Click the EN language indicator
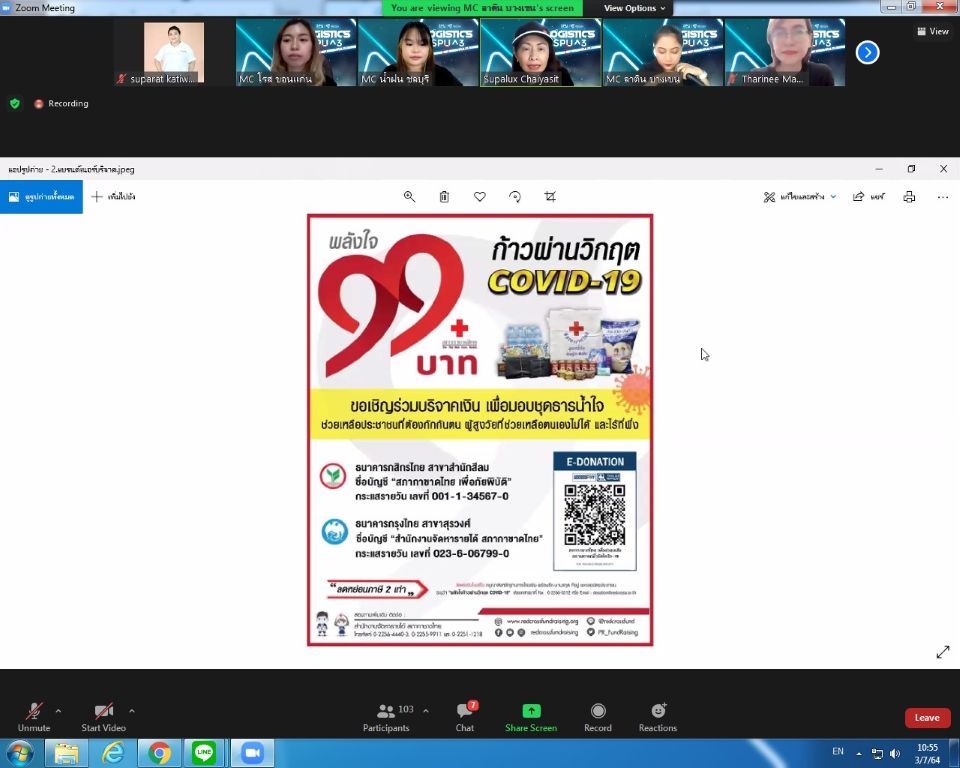The image size is (960, 768). [838, 751]
